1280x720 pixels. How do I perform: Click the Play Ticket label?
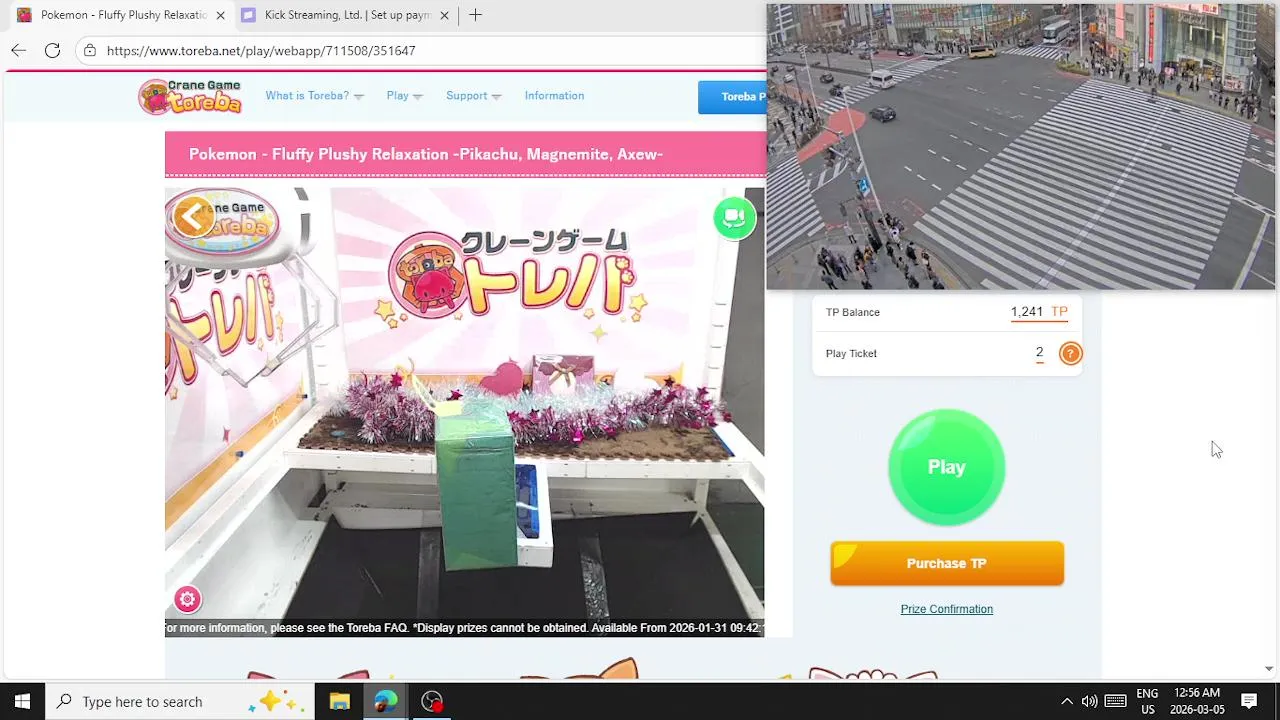[851, 353]
